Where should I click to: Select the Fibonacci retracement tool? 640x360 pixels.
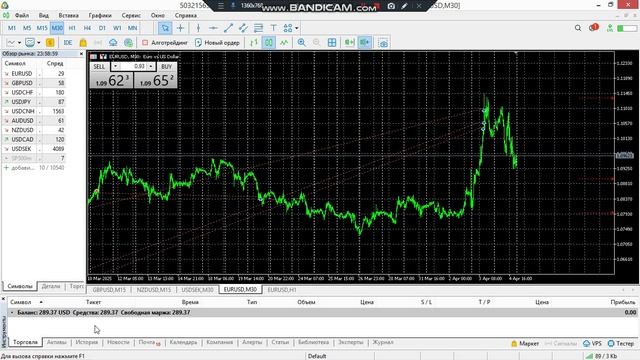pyautogui.click(x=258, y=28)
